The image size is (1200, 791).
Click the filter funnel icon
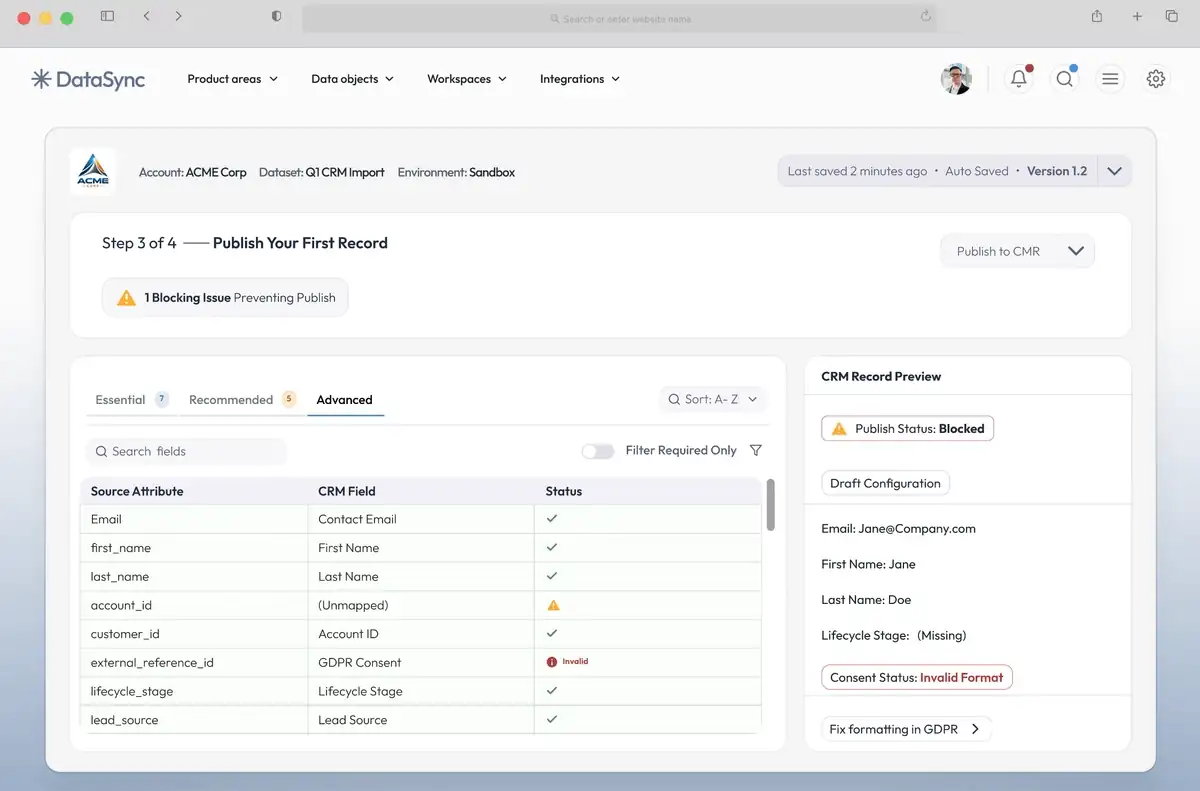point(756,451)
